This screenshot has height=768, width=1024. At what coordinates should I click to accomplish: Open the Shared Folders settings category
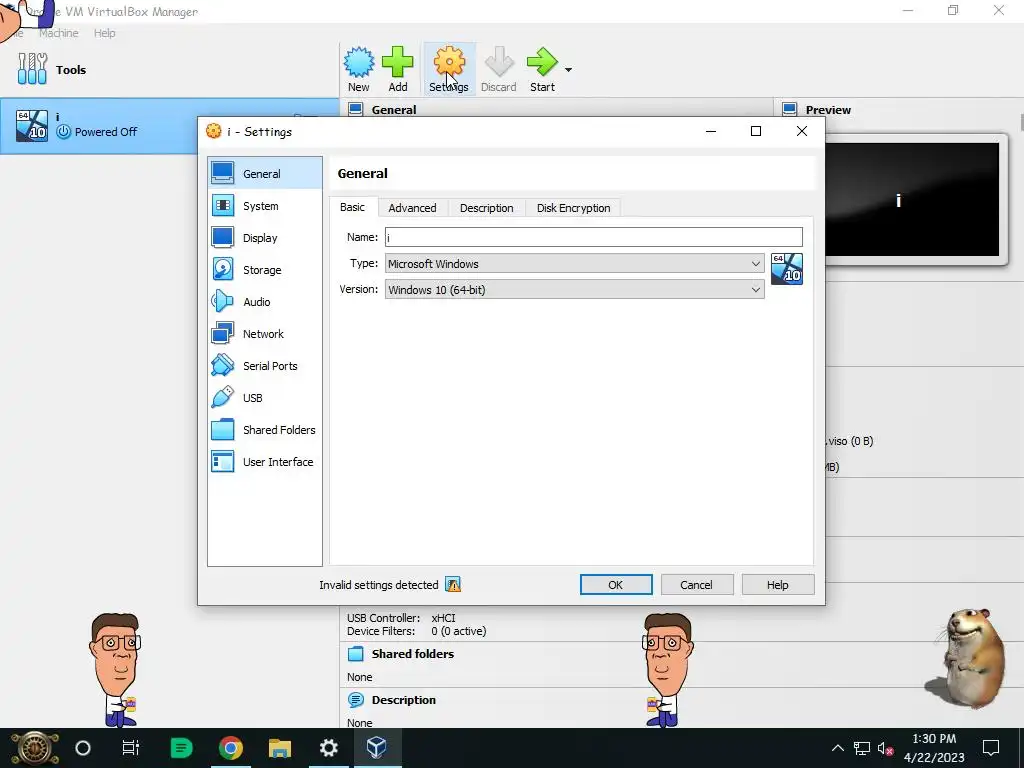click(x=264, y=430)
